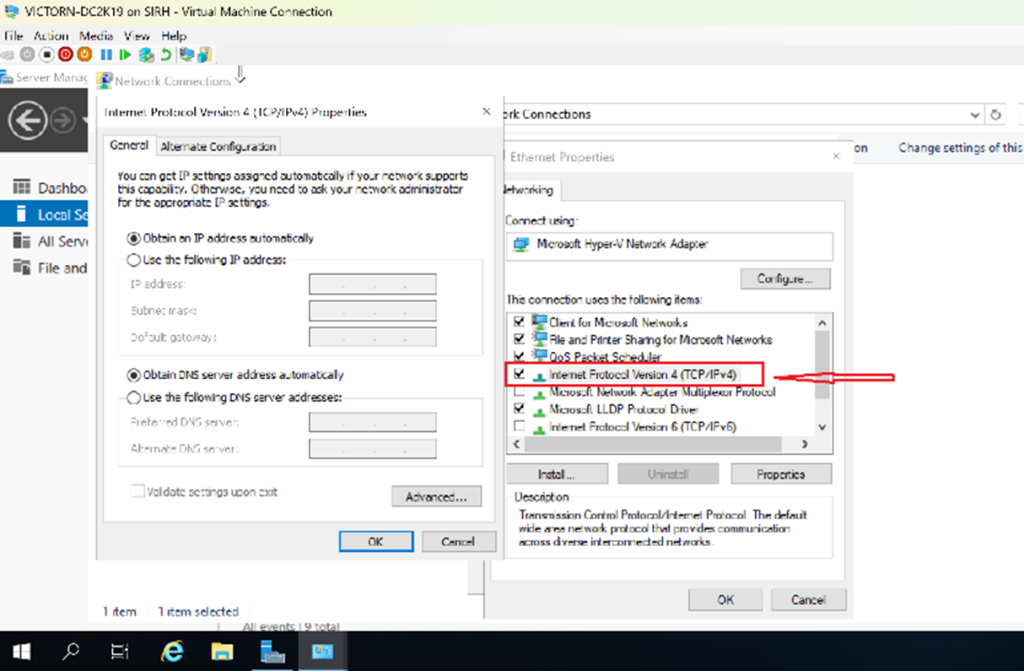Switch to the Alternate Configuration tab
This screenshot has height=671, width=1024.
click(x=218, y=146)
